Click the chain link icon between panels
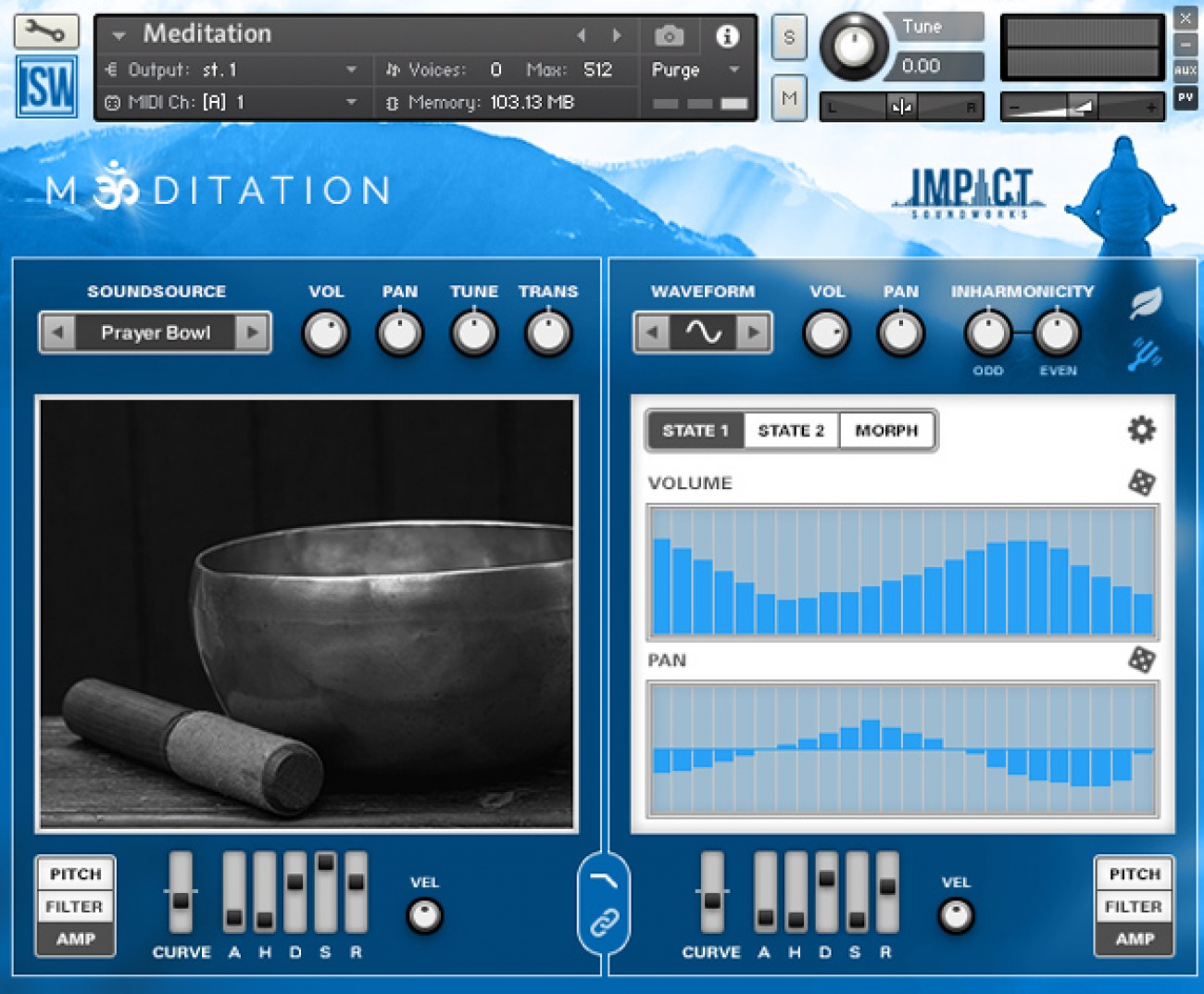The image size is (1204, 994). coord(604,922)
